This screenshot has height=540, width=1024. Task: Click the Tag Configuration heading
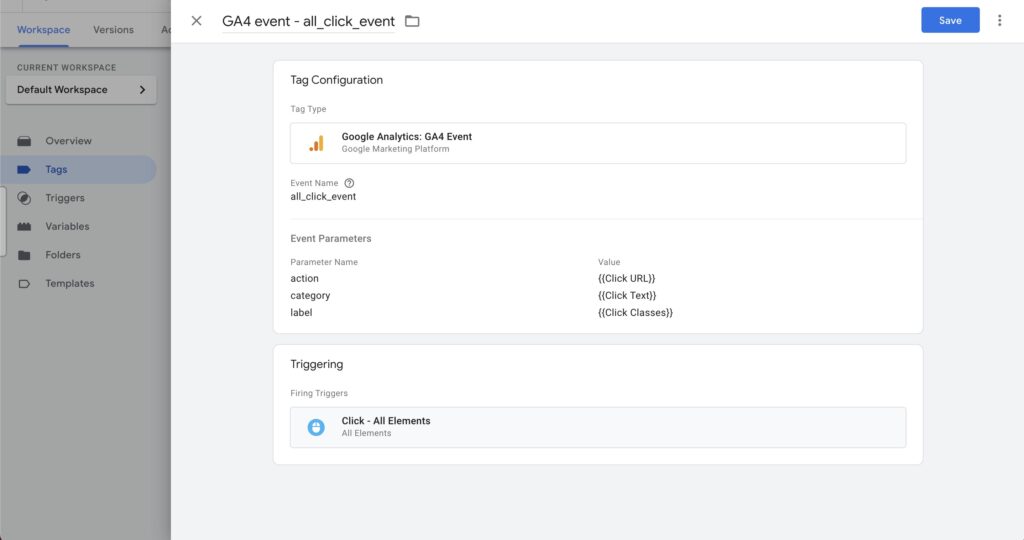click(x=336, y=80)
